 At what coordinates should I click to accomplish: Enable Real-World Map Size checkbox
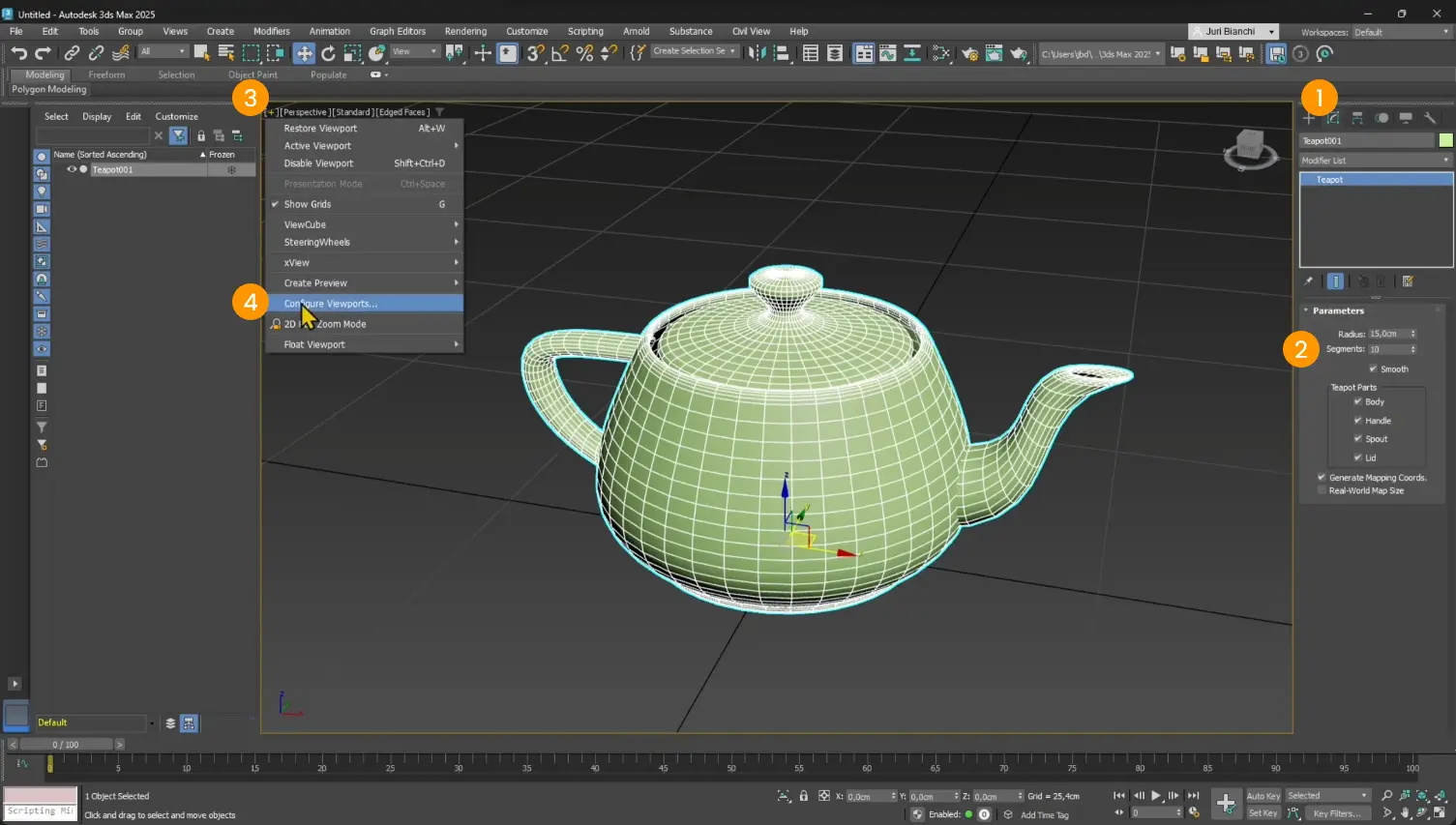click(x=1322, y=490)
